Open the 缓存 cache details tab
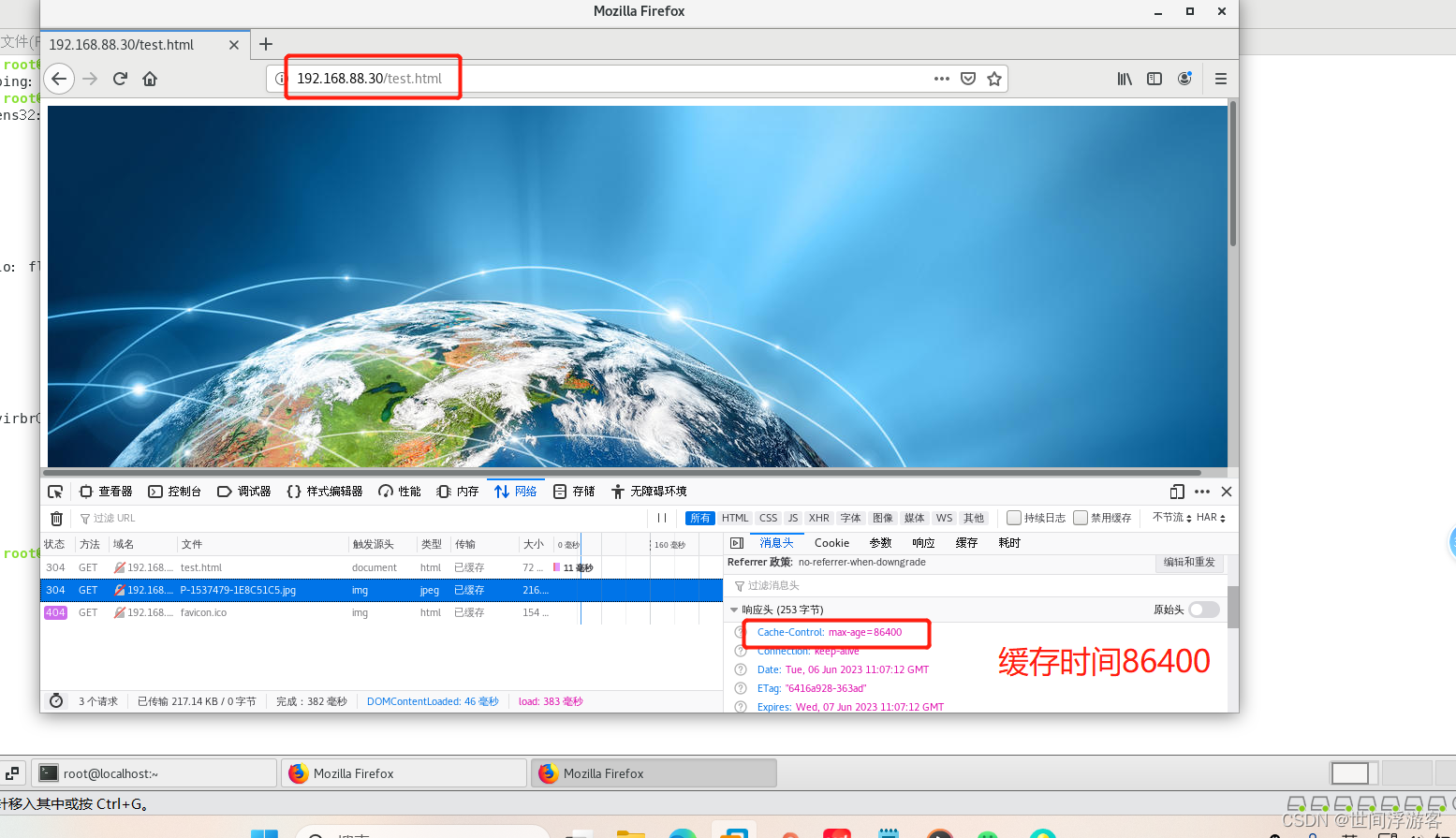 coord(966,543)
